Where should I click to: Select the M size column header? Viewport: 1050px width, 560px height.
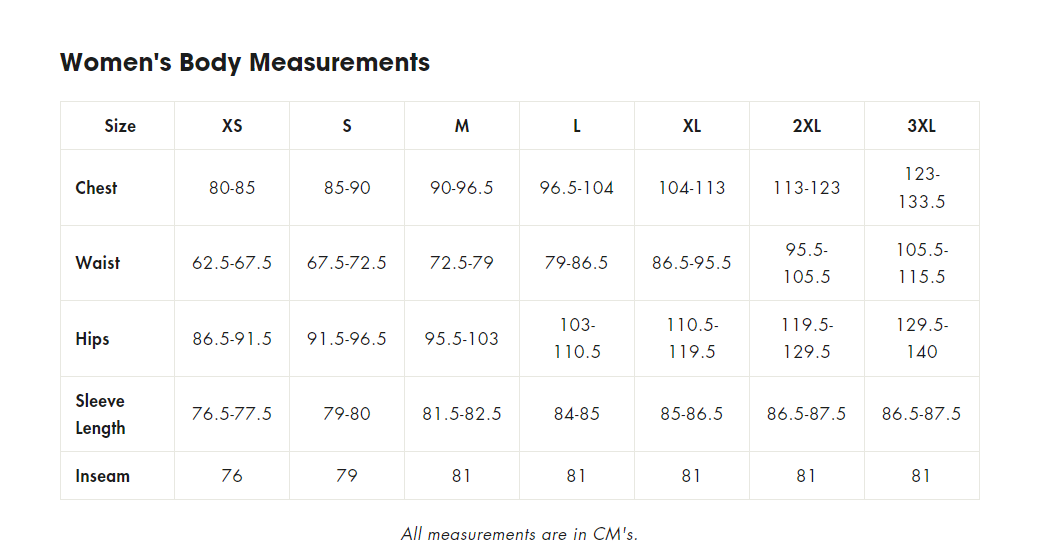(x=462, y=126)
